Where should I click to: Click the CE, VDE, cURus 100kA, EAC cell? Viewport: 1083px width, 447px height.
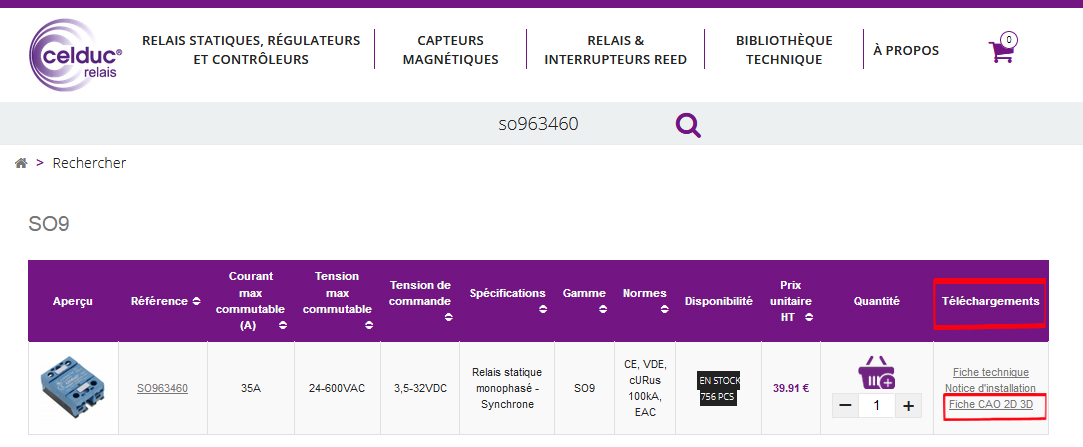point(644,388)
